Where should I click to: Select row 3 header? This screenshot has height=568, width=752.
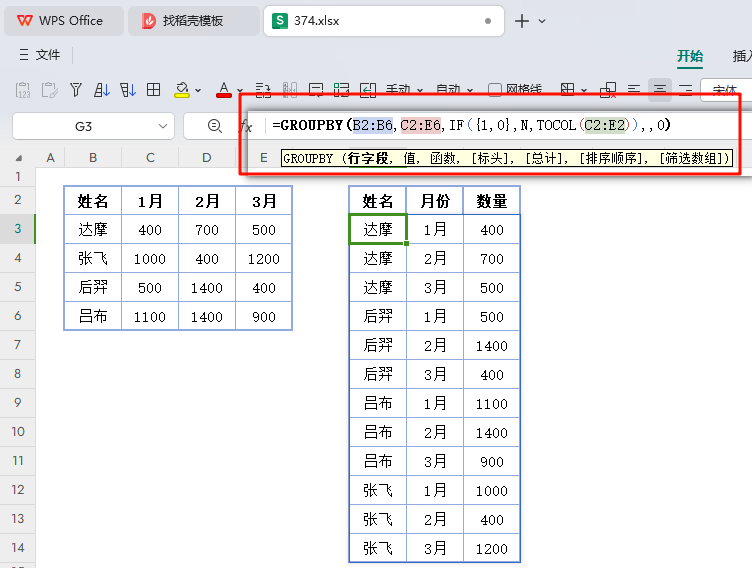pos(18,229)
